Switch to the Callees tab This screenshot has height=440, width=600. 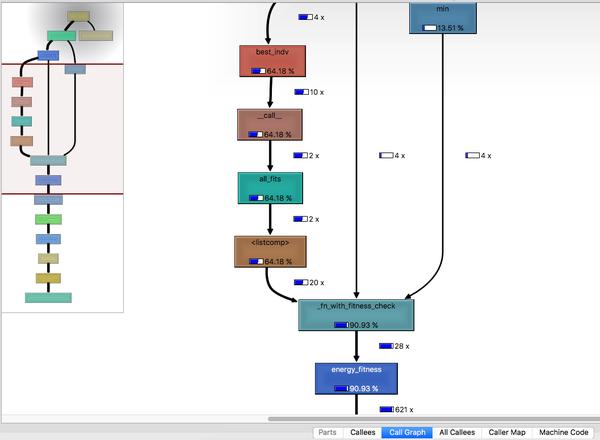(x=362, y=432)
